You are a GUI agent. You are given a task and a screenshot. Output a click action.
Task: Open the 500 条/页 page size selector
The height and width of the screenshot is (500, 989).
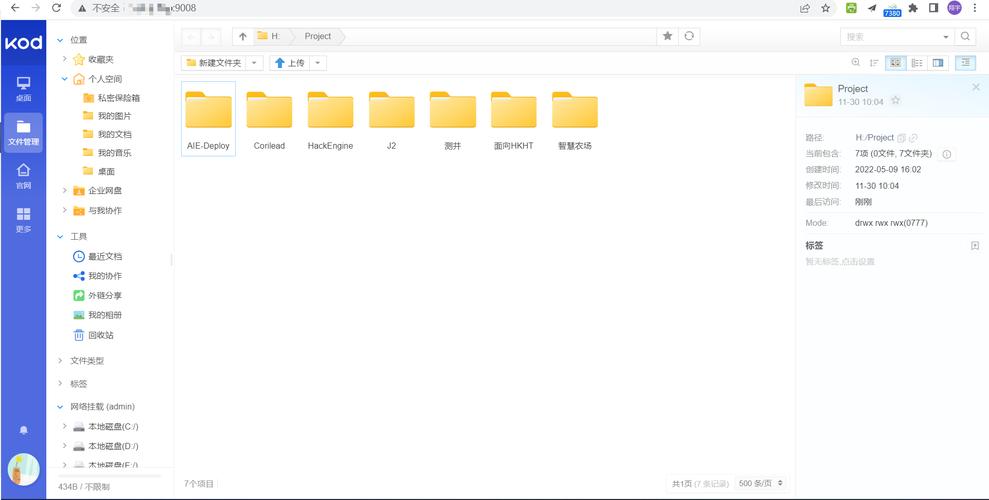click(761, 484)
